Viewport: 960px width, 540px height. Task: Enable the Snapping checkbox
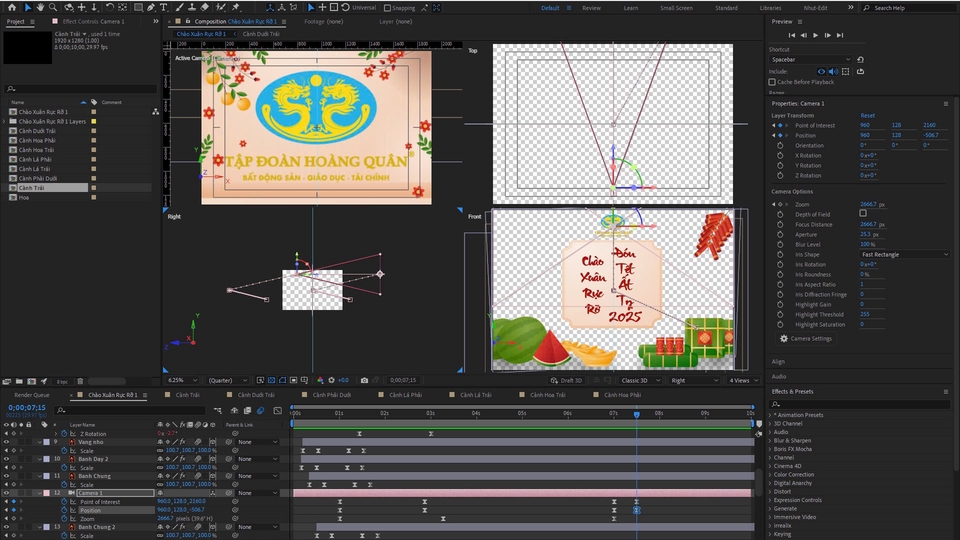pos(387,8)
